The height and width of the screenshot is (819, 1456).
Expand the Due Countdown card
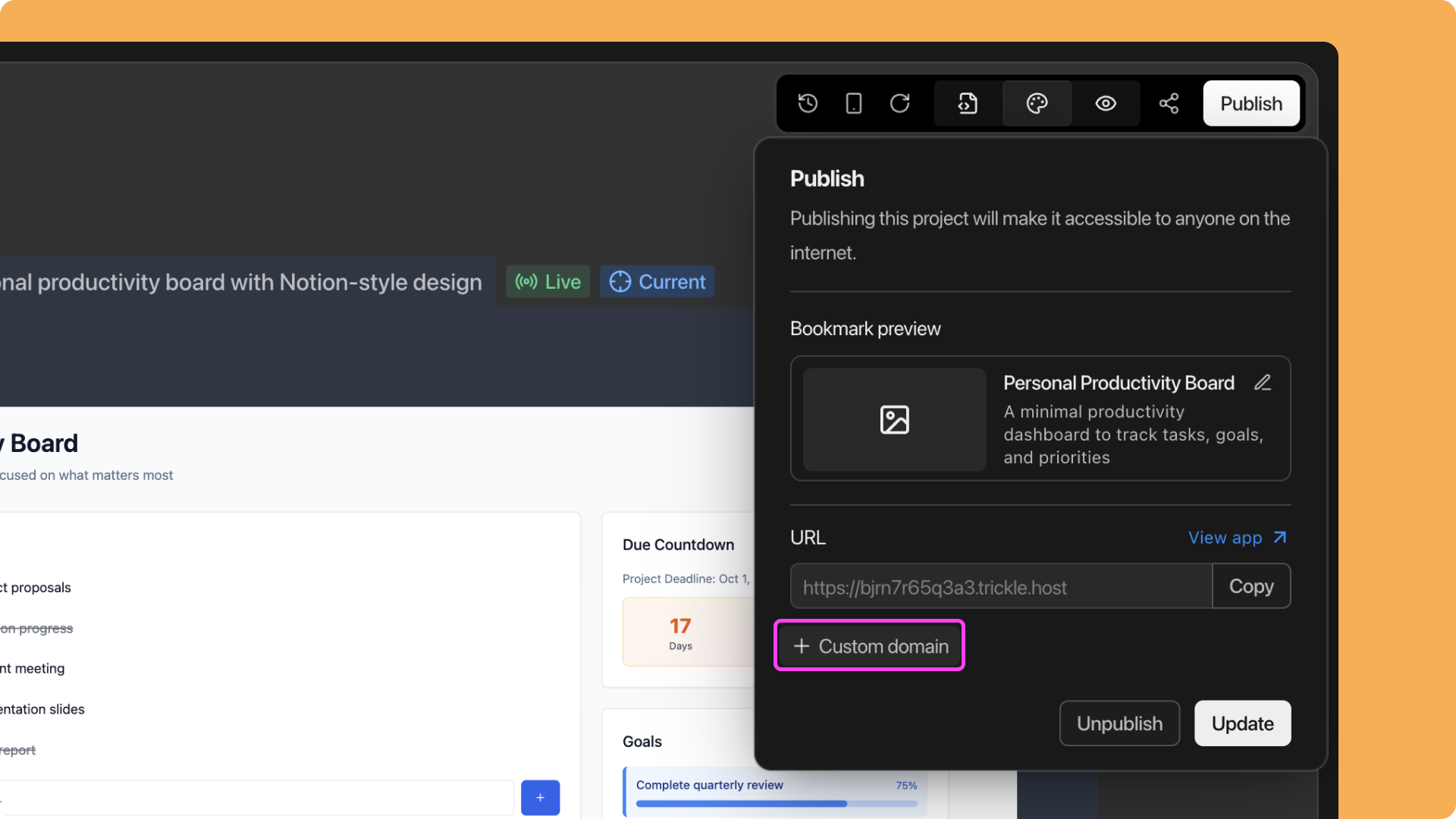tap(677, 544)
